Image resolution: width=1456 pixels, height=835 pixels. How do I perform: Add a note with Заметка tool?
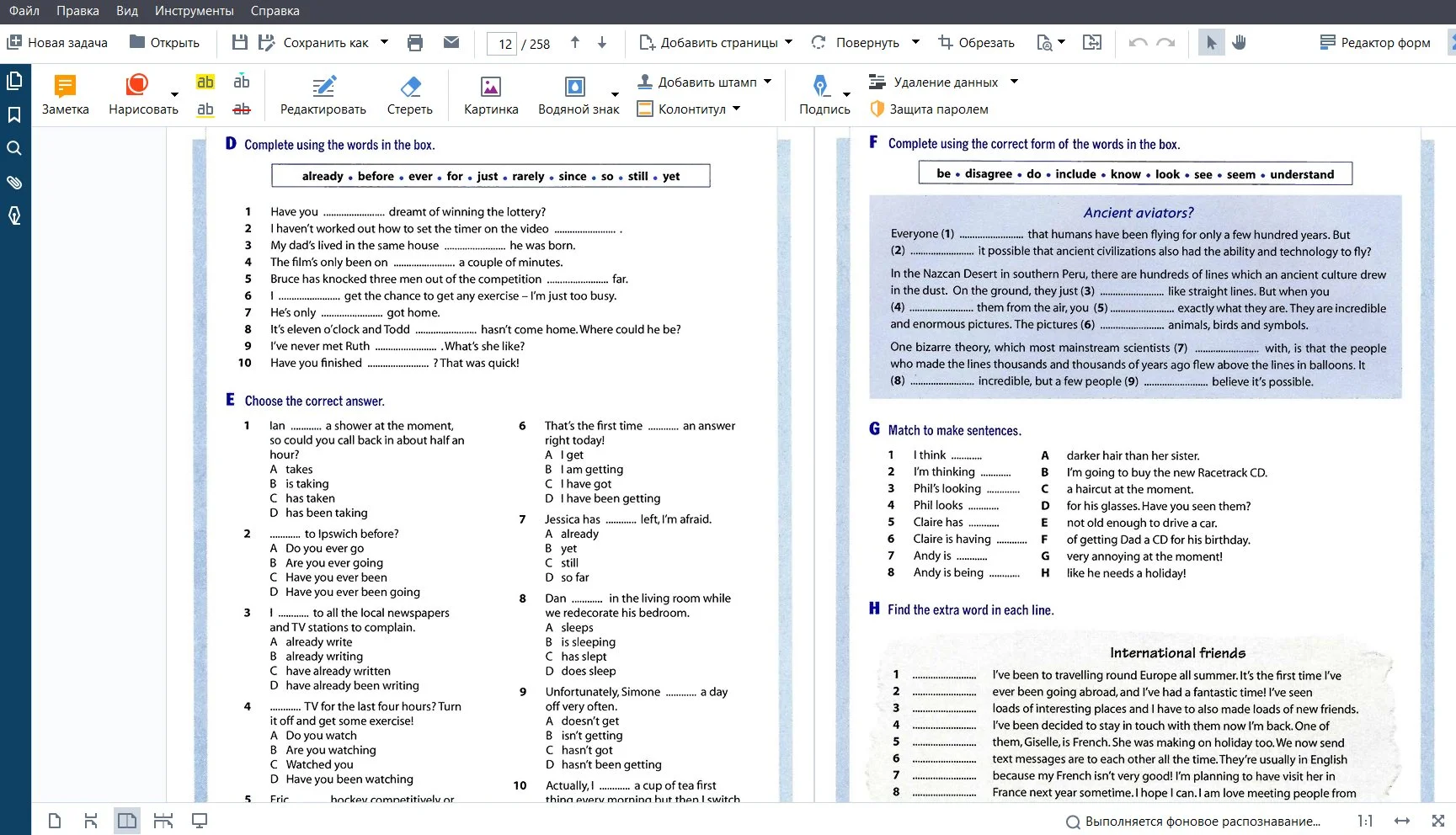pyautogui.click(x=66, y=94)
